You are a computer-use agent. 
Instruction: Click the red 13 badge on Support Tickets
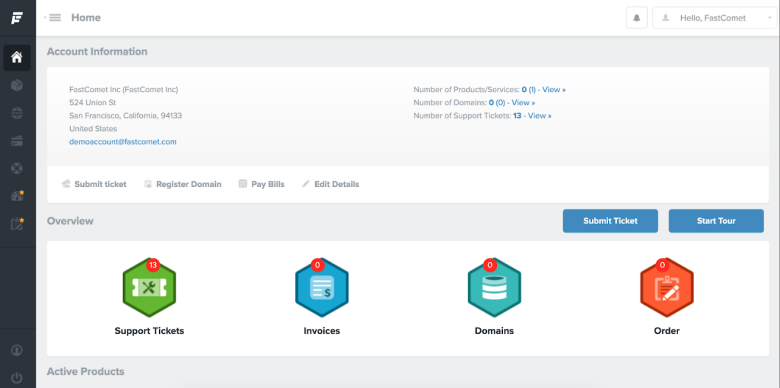pos(153,265)
